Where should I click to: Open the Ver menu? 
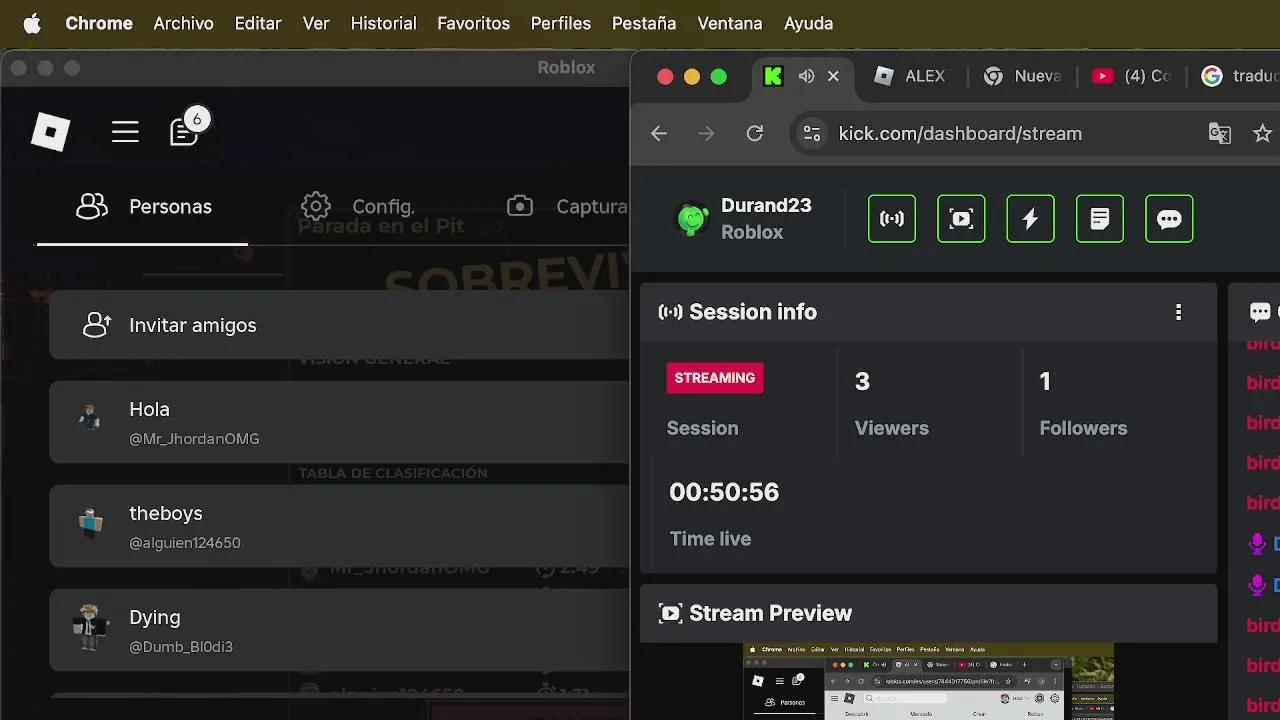click(316, 23)
